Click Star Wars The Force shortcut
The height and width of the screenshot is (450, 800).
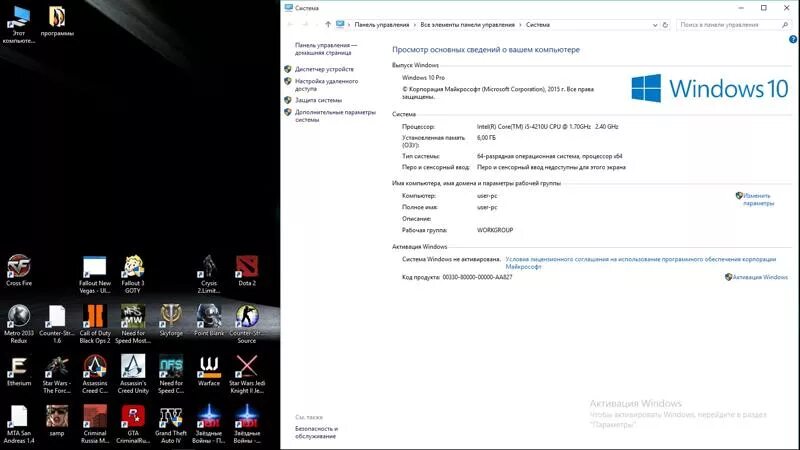tap(57, 374)
